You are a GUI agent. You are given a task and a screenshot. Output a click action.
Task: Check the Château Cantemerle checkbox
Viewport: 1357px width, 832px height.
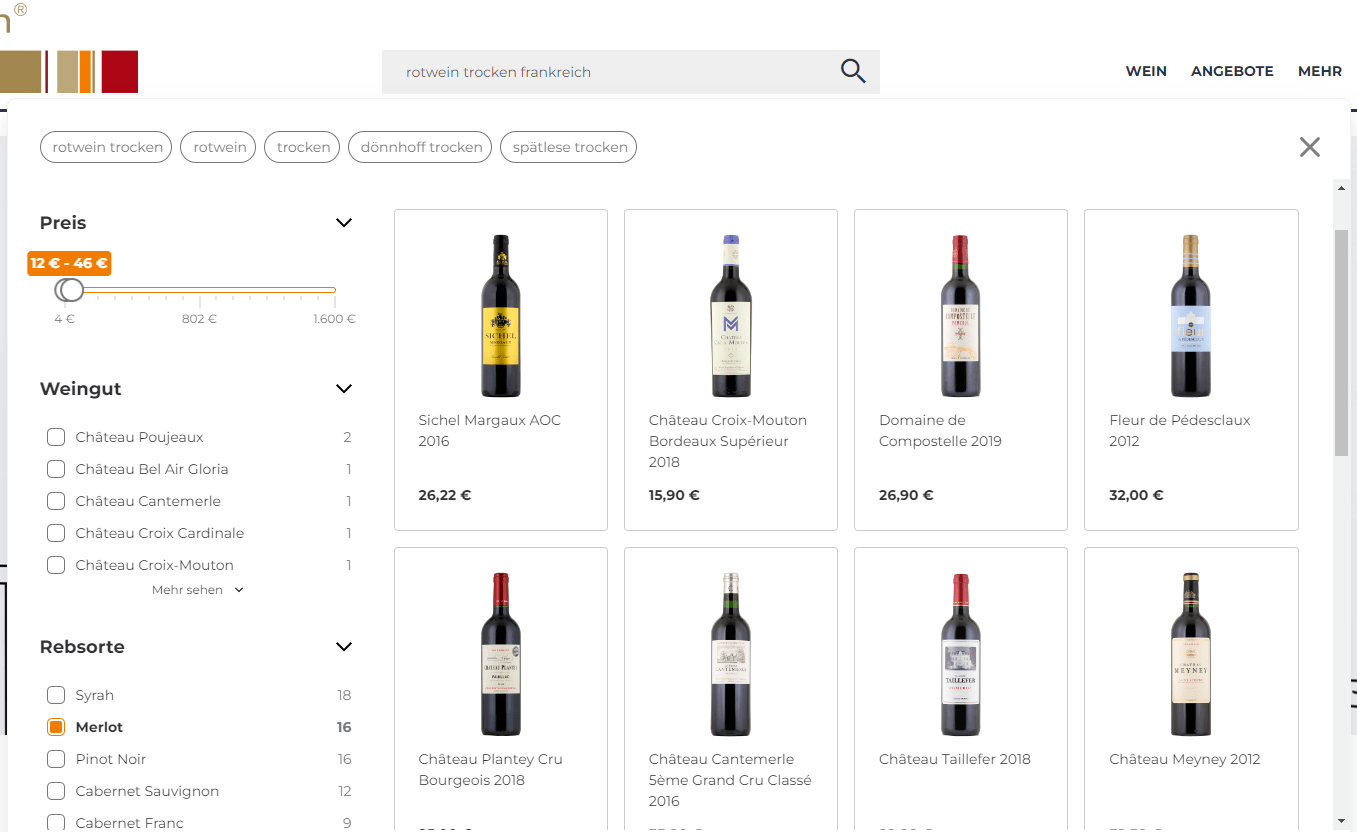pyautogui.click(x=56, y=501)
